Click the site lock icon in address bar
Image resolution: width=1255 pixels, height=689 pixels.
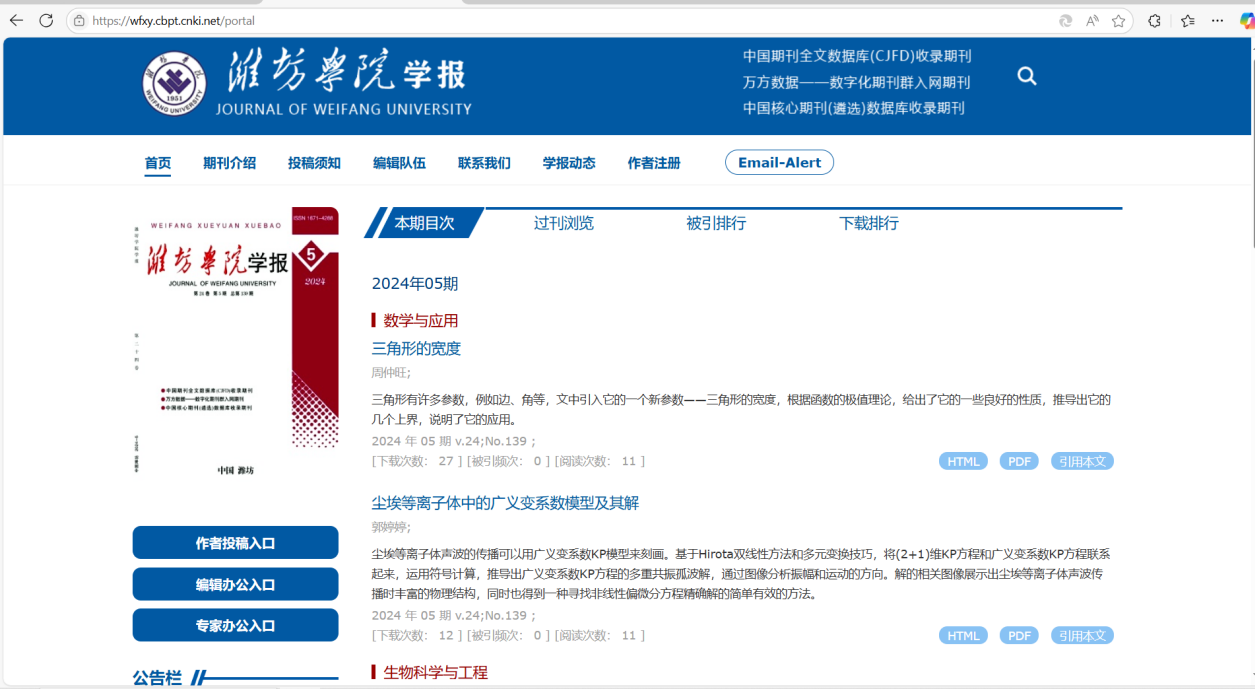tap(79, 21)
